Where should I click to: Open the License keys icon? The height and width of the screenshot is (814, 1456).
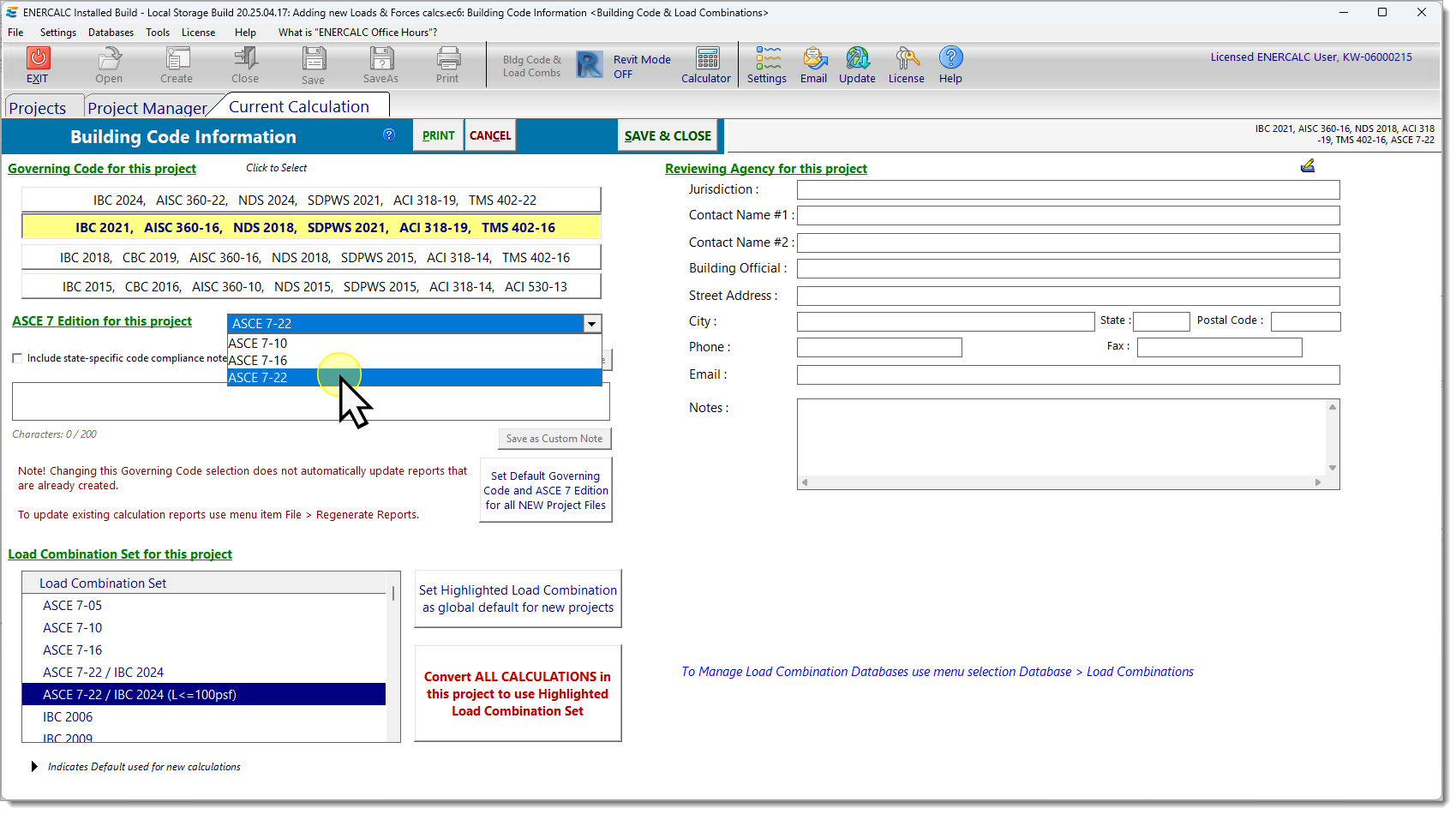pos(907,58)
